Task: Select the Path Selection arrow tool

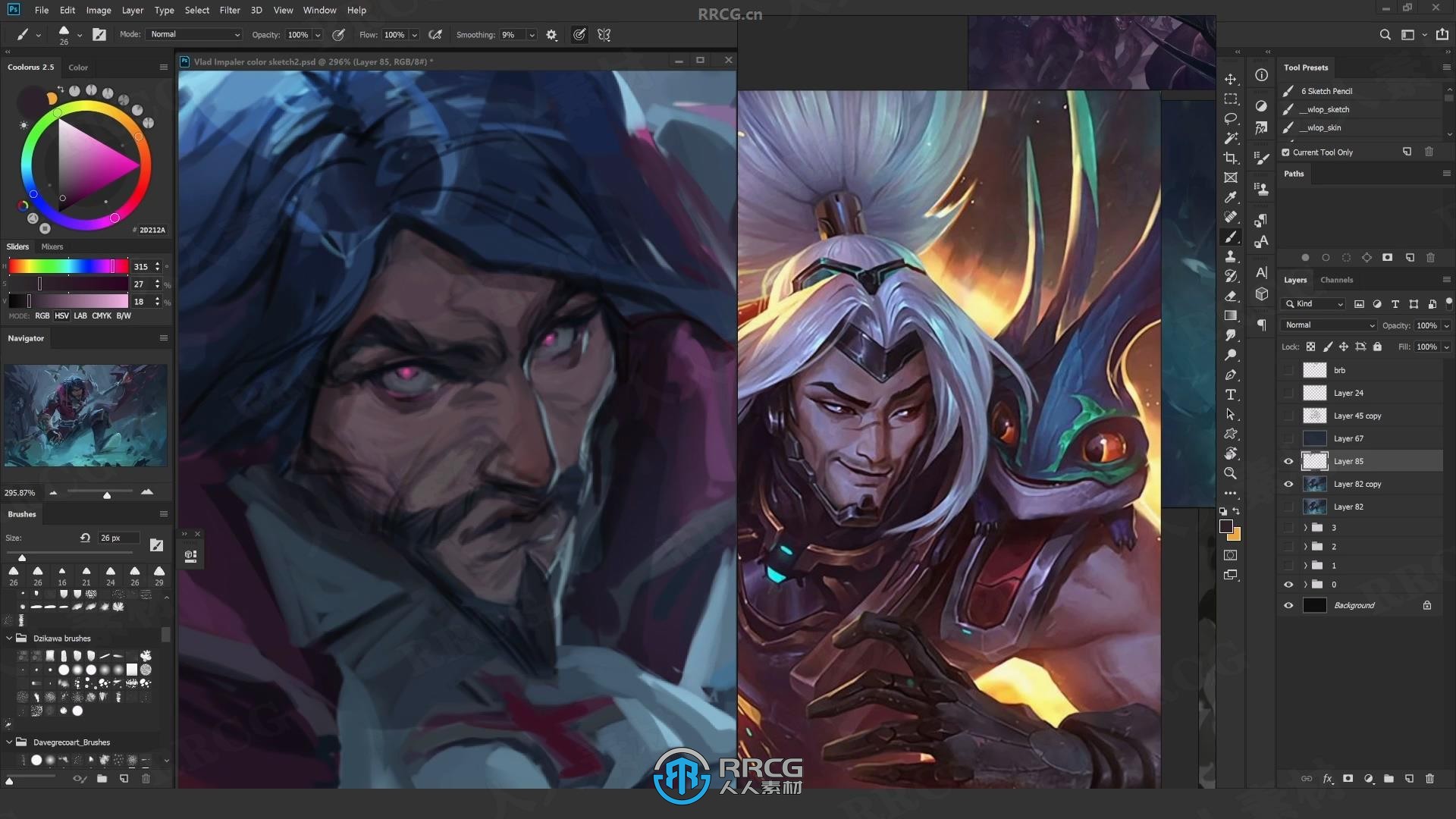Action: (x=1231, y=414)
